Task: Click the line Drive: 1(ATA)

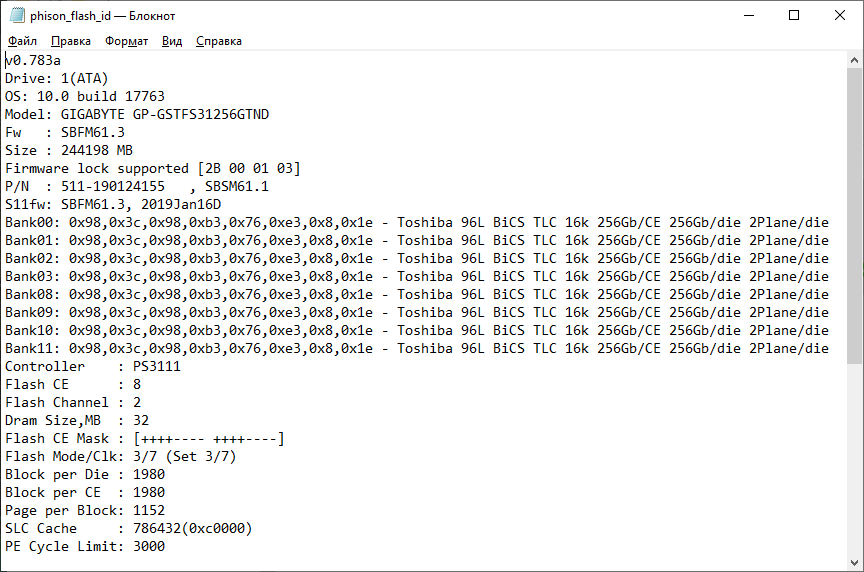Action: [x=57, y=78]
